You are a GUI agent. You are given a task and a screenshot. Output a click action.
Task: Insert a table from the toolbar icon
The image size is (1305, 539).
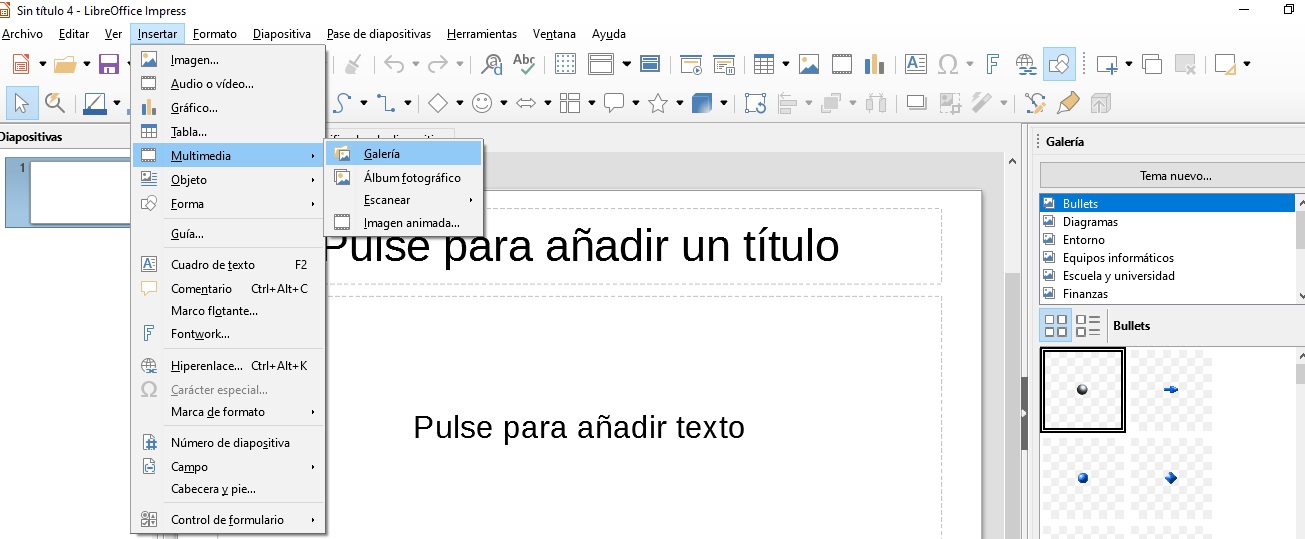764,64
